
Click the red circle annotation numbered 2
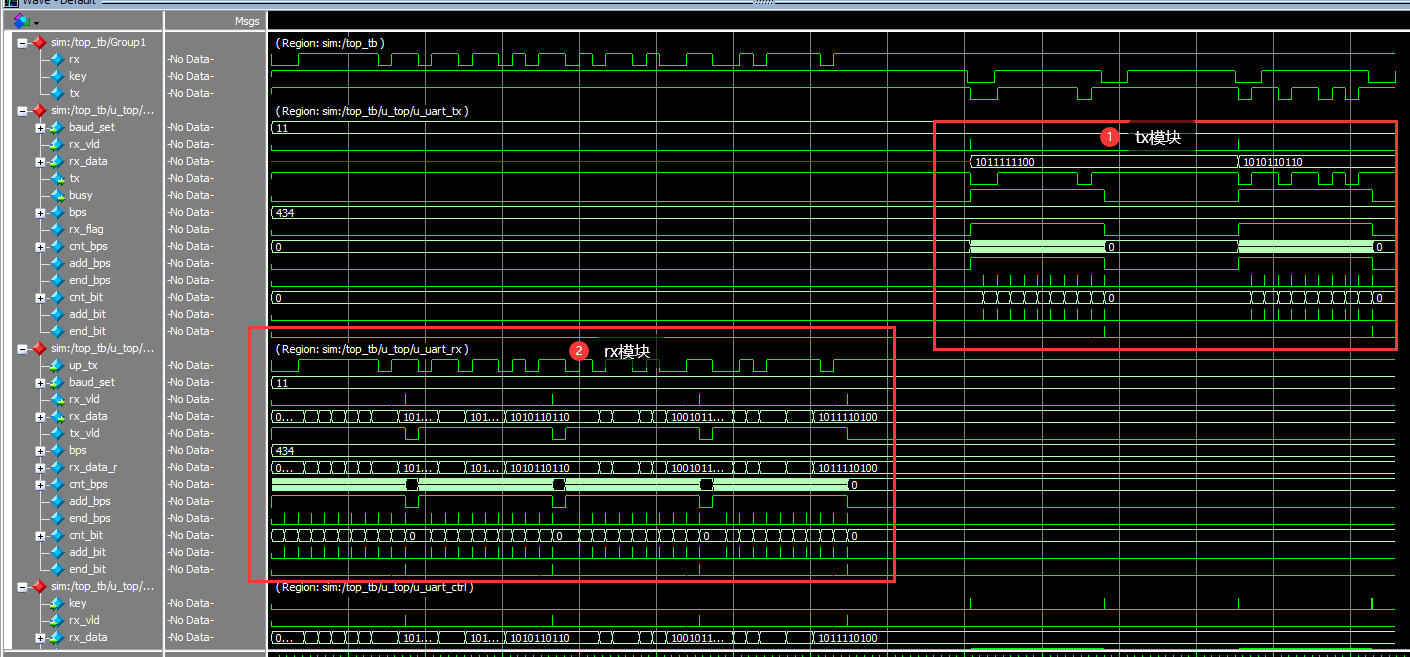578,351
